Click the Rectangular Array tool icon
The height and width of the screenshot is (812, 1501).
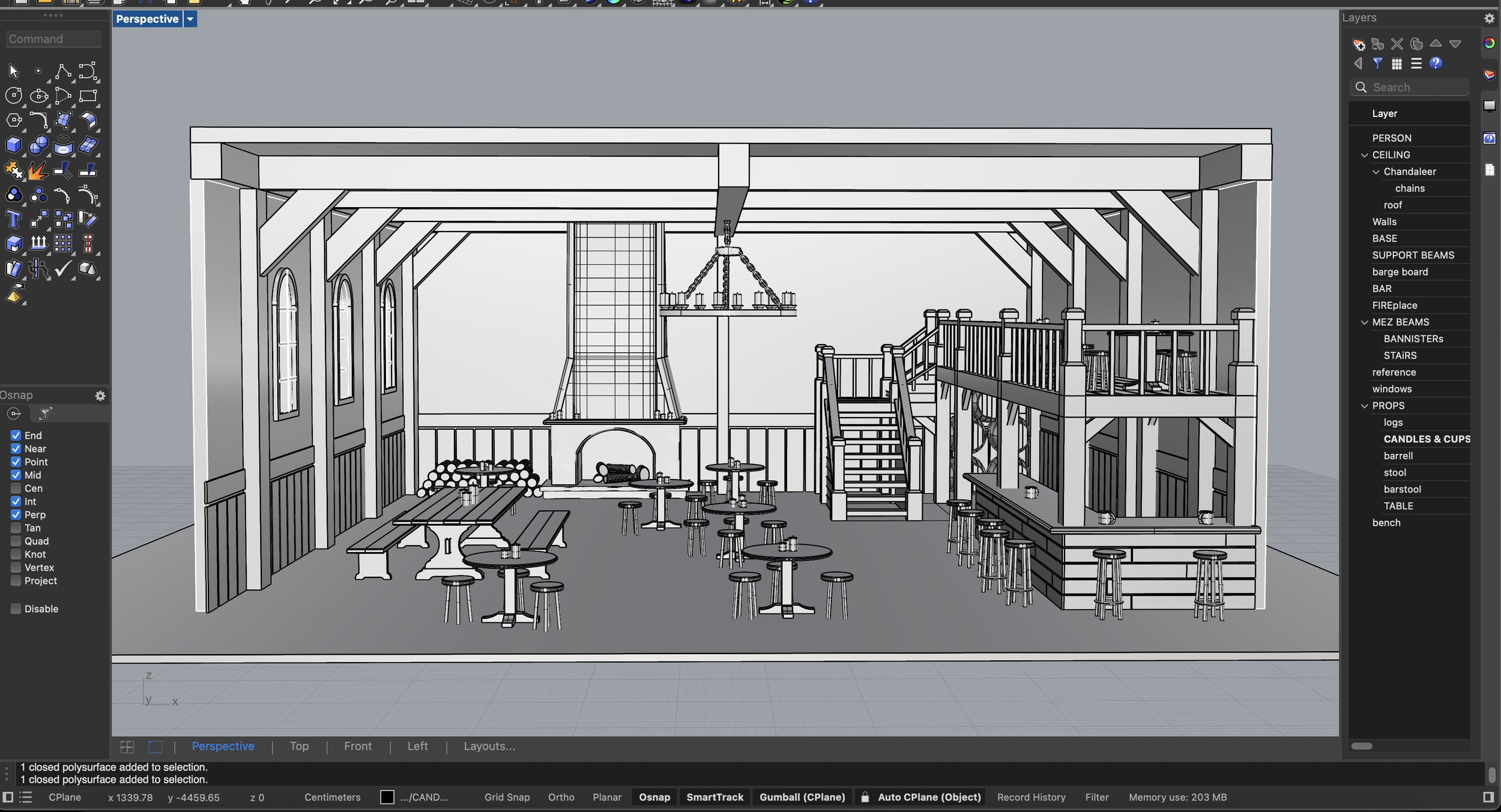[63, 244]
